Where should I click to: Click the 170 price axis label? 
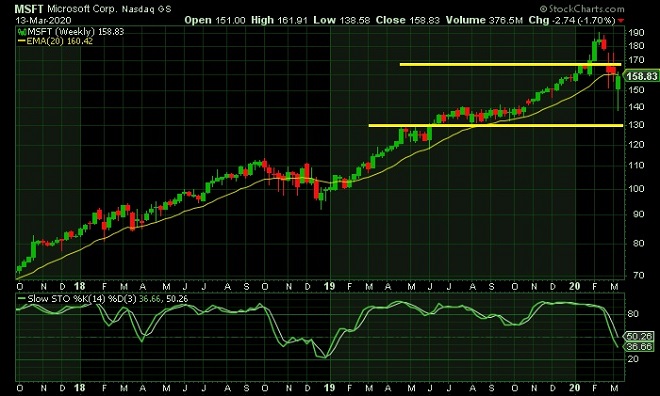[636, 60]
